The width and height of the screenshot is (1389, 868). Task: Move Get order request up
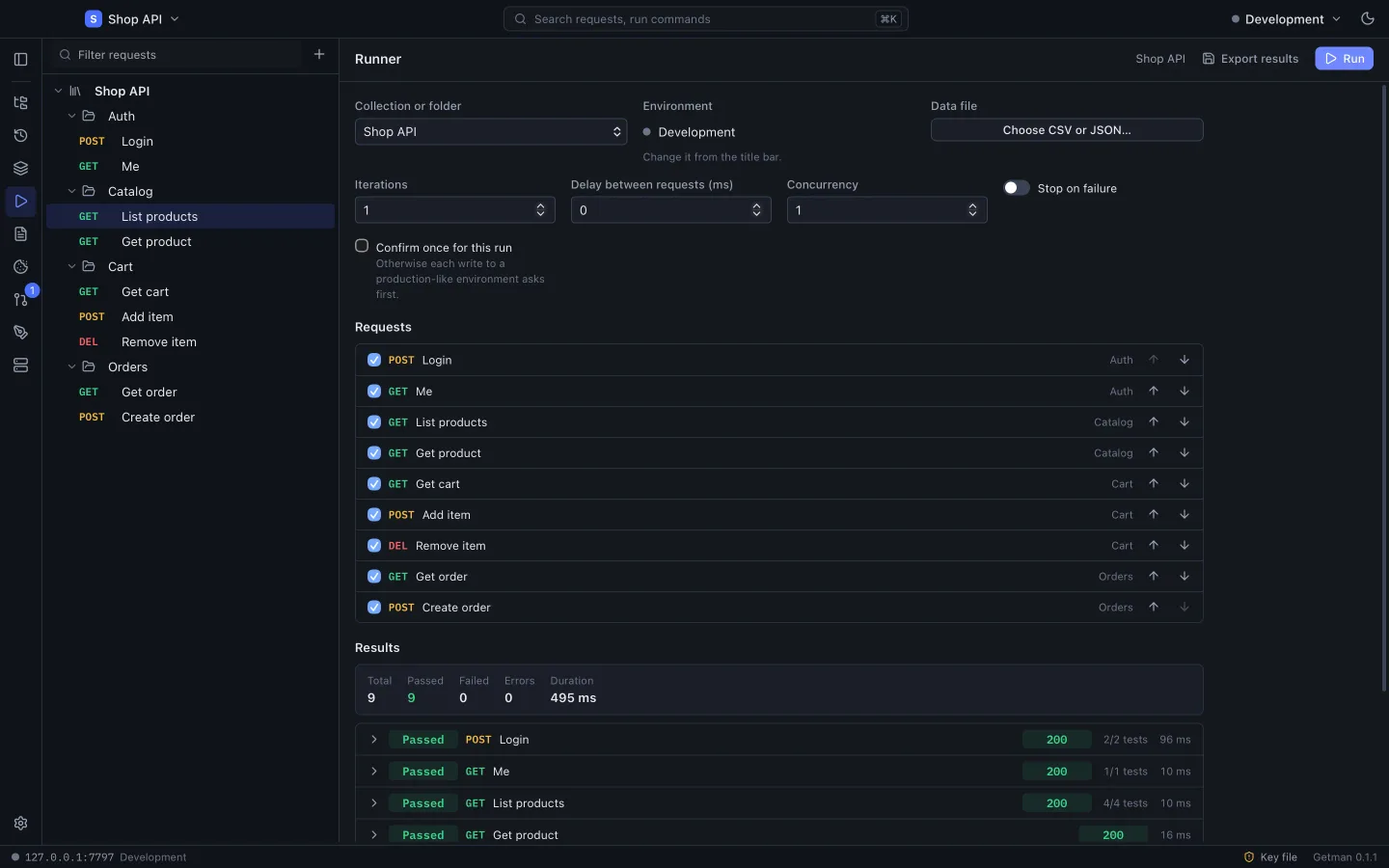pos(1153,576)
